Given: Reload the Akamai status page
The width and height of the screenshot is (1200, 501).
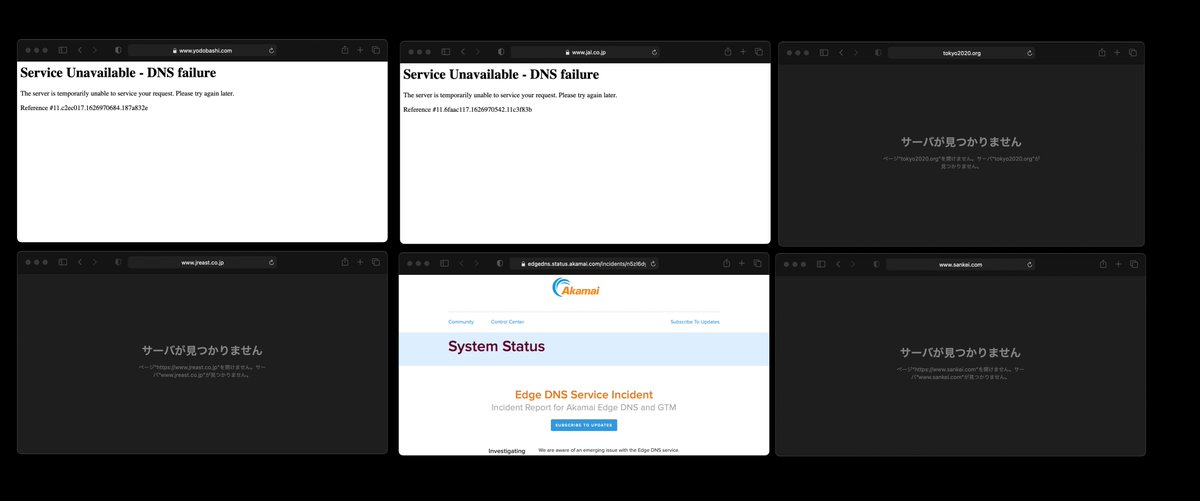Looking at the screenshot, I should point(653,263).
